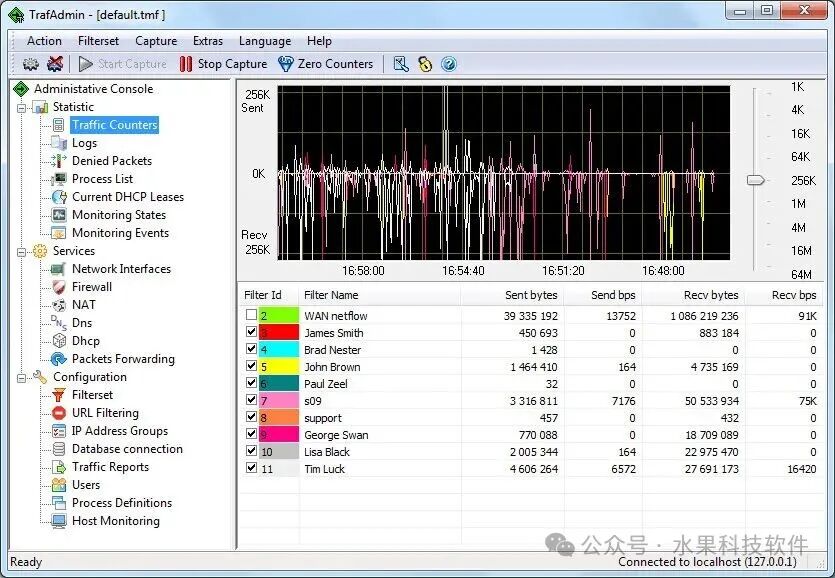Open the Extras menu

[x=208, y=41]
